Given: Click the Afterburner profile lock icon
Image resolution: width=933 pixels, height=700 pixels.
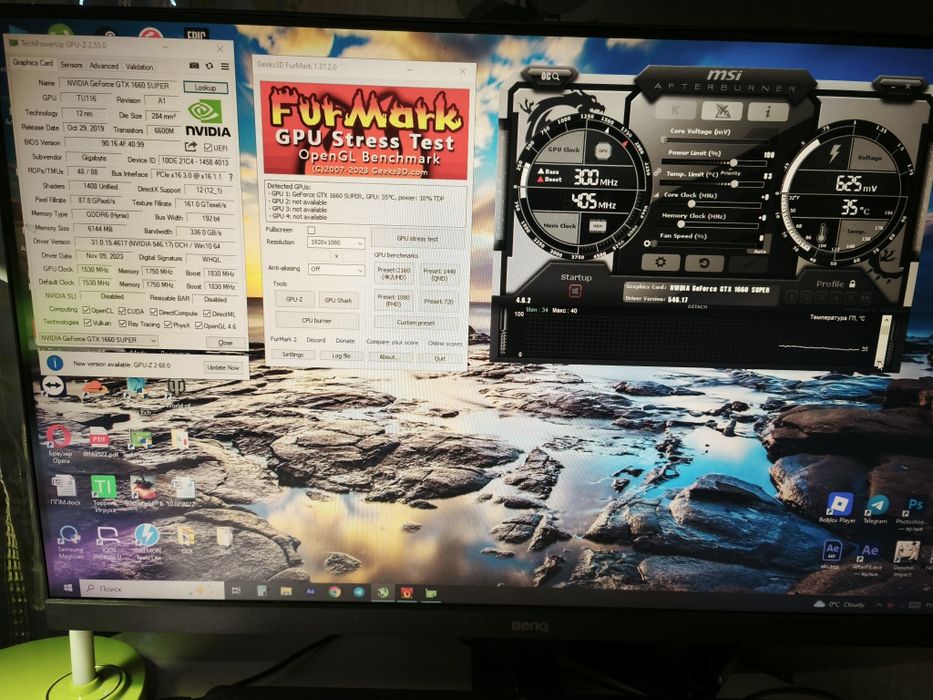Looking at the screenshot, I should pyautogui.click(x=852, y=284).
